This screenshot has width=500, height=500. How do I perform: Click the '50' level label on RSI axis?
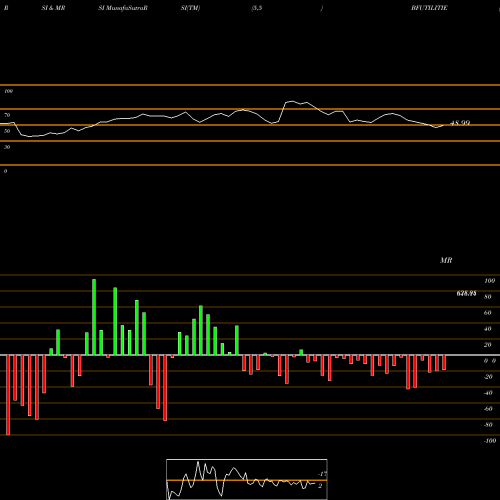[7, 131]
